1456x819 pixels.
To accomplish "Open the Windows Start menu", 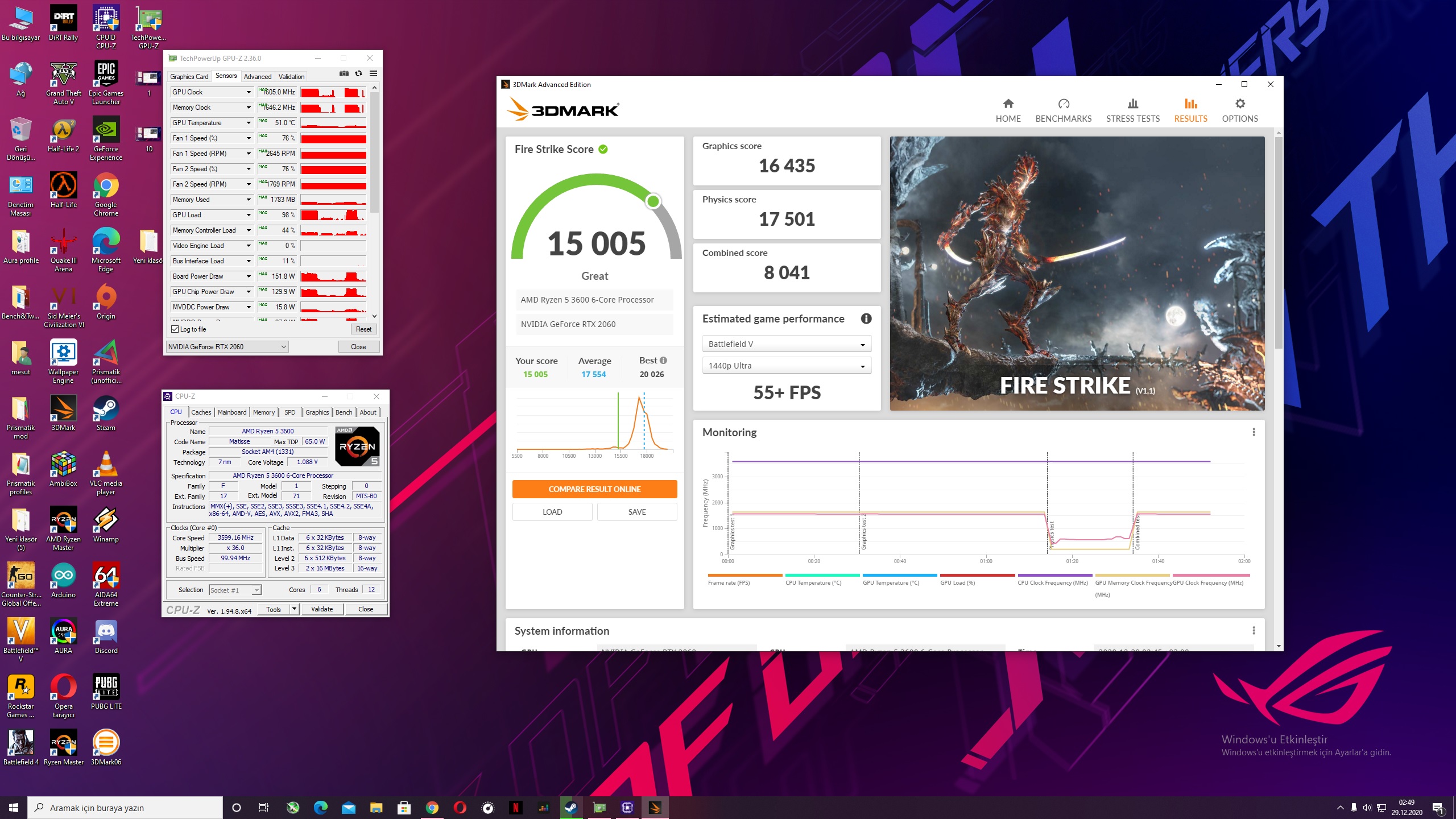I will pyautogui.click(x=14, y=808).
